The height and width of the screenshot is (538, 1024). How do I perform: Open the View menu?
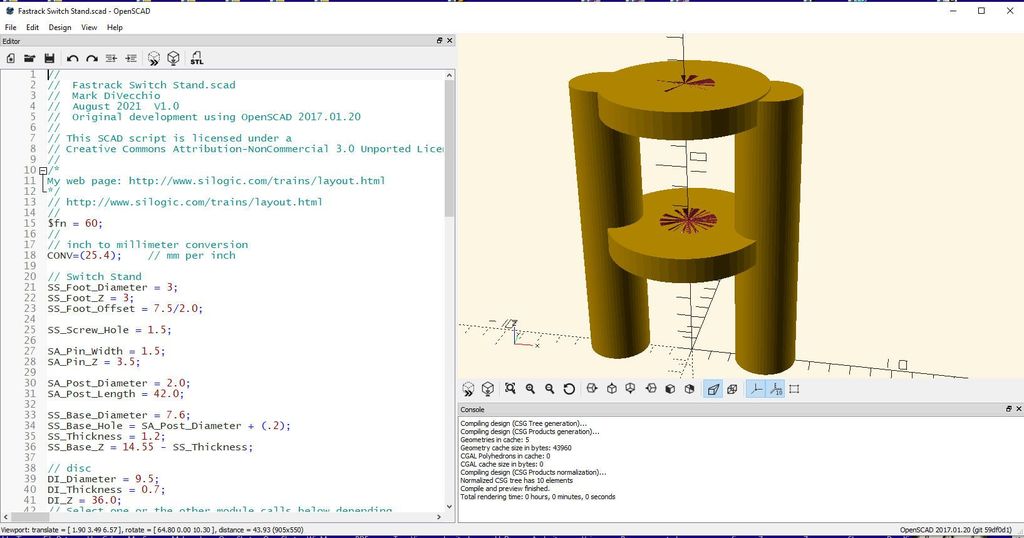(x=89, y=27)
